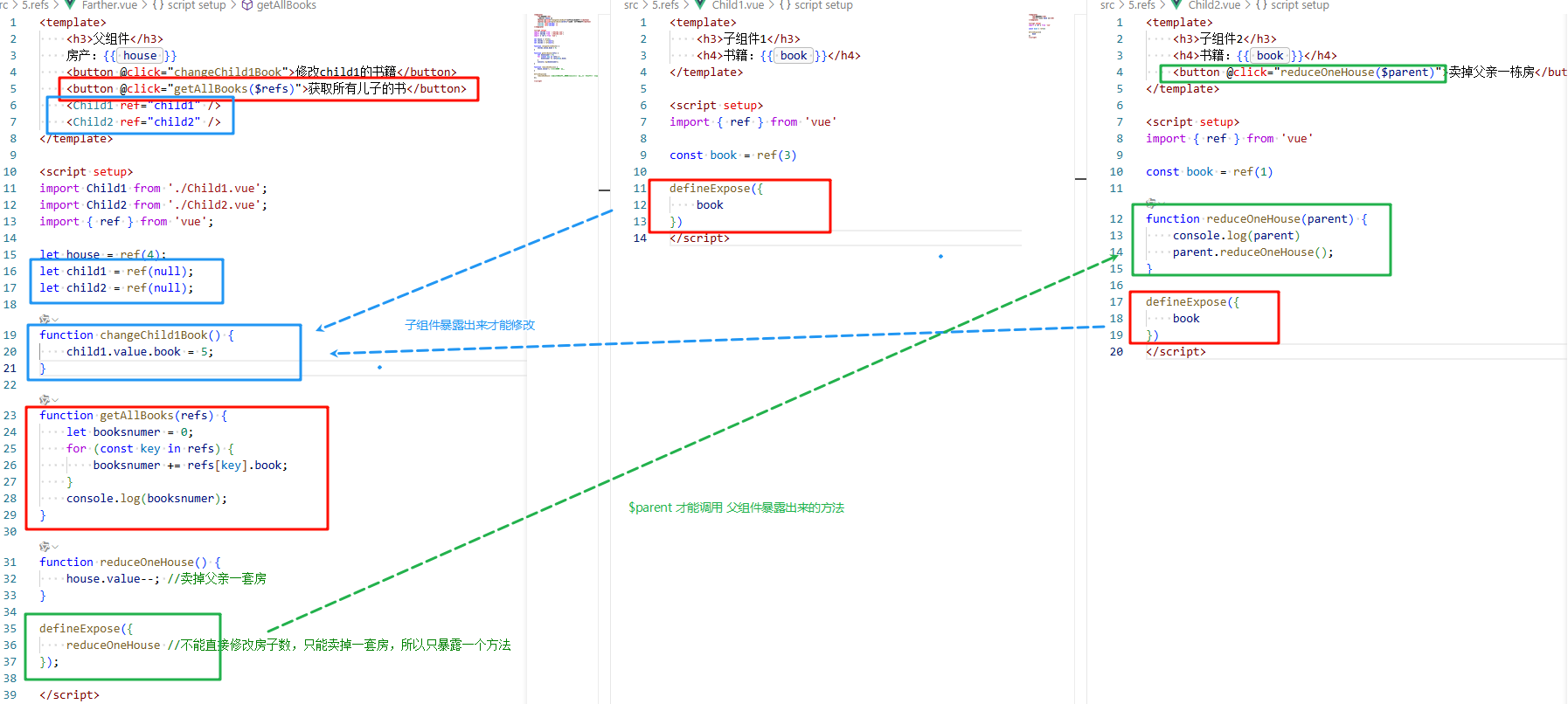Viewport: 1568px width, 704px height.
Task: Click the Vue icon beside Child1.vue breadcrumb
Action: [x=701, y=4]
